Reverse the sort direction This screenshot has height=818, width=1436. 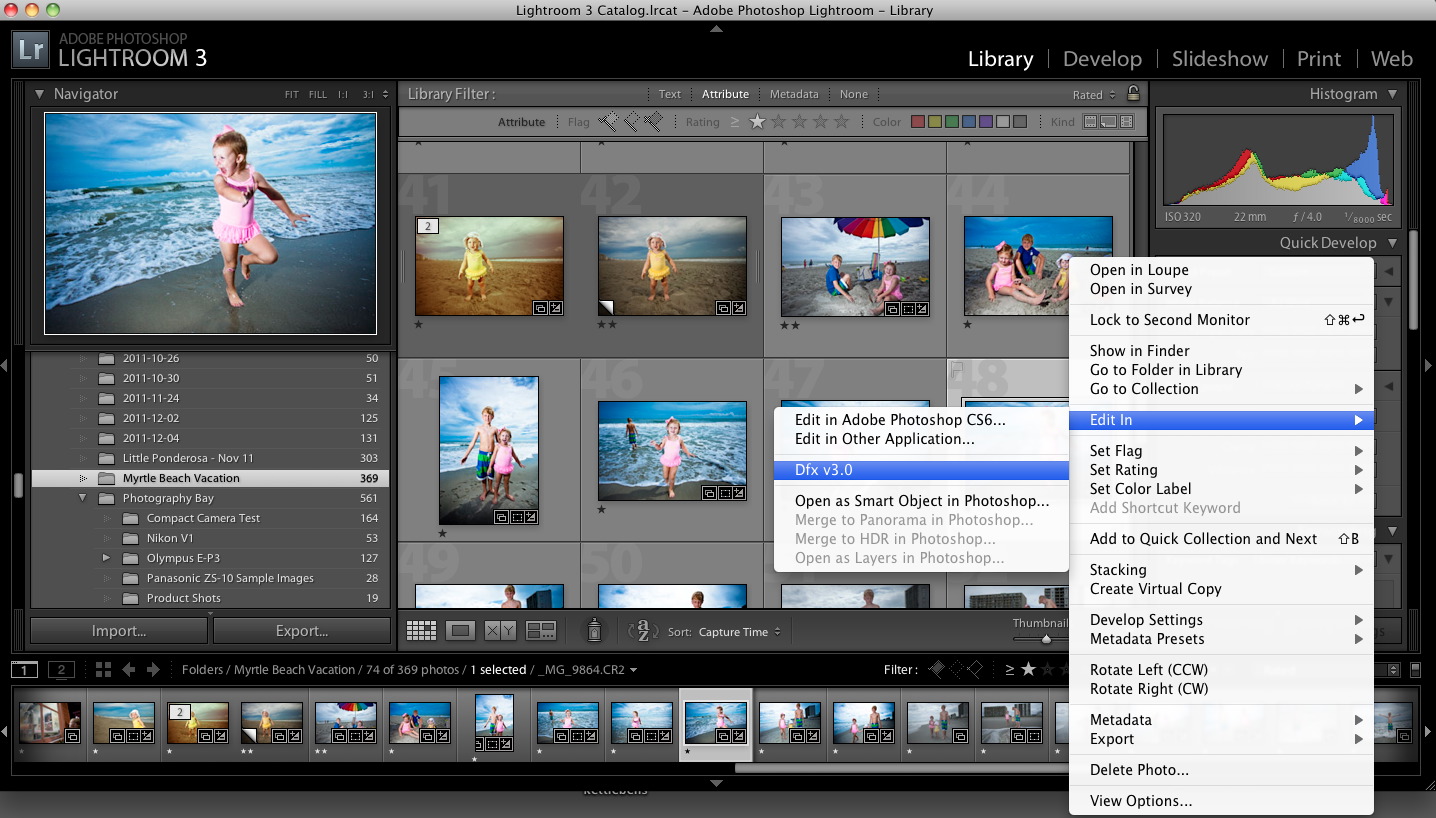[643, 631]
